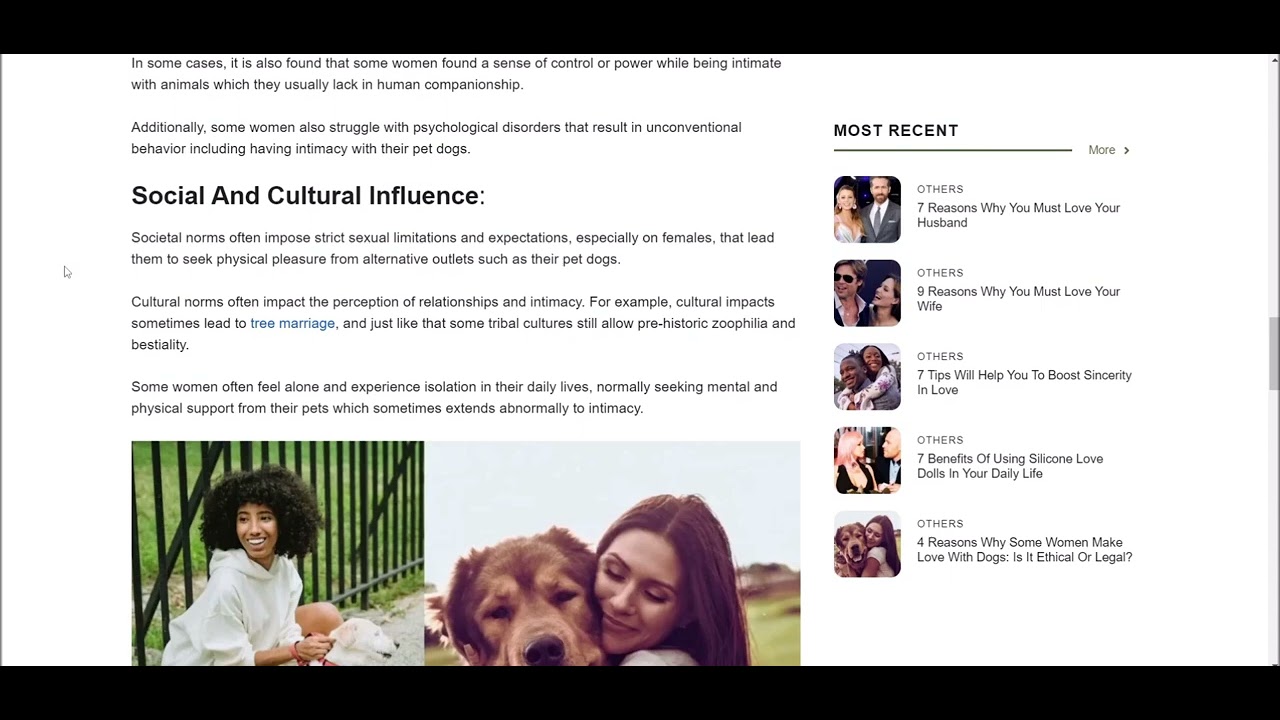The height and width of the screenshot is (720, 1280).
Task: Open '9 Reasons Why You Must Love Your Wife'
Action: tap(1018, 299)
